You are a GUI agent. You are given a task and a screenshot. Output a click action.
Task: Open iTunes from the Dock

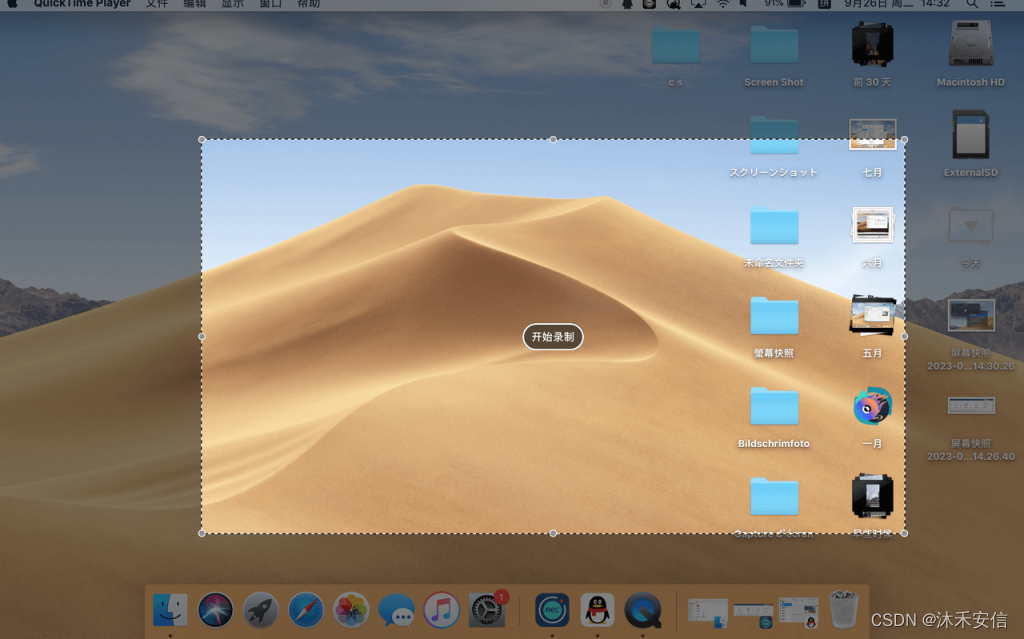point(441,610)
